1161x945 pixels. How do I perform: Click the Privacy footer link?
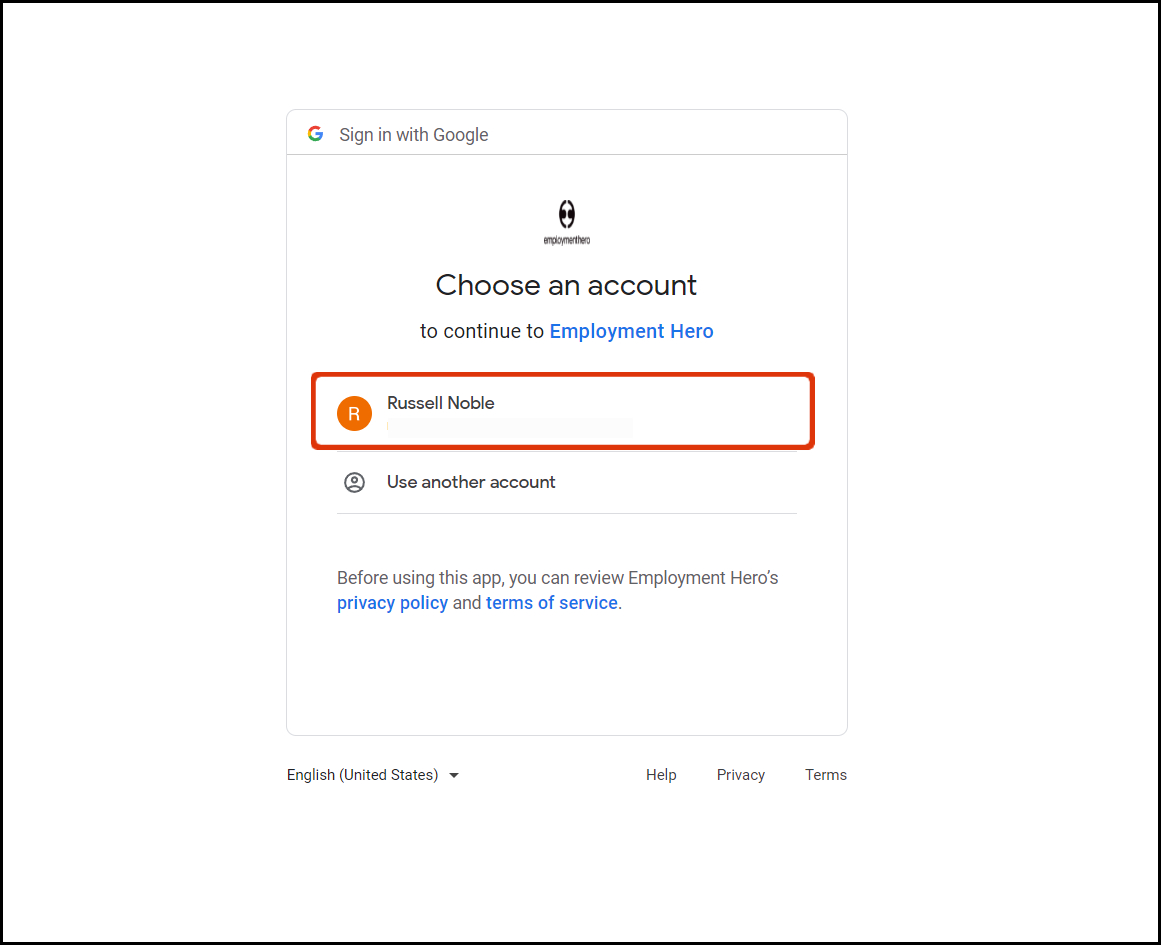[740, 775]
